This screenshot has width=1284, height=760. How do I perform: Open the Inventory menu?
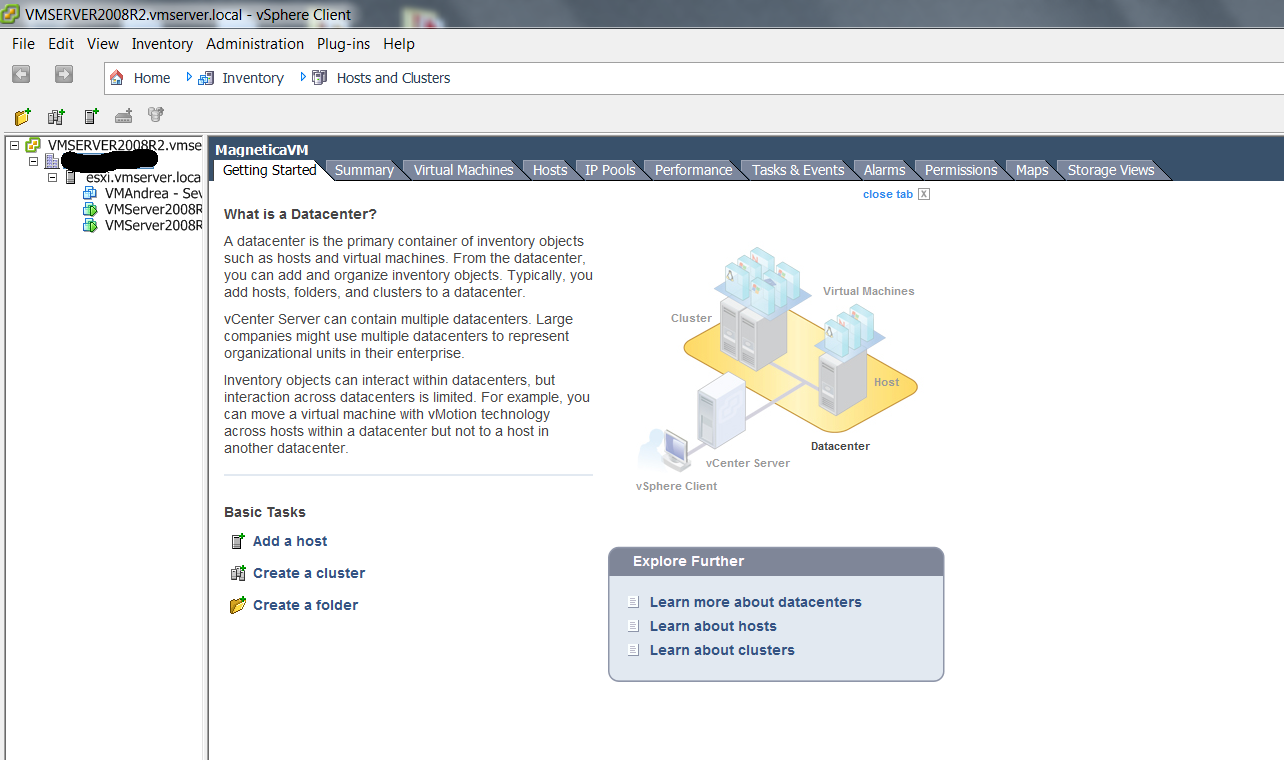coord(162,44)
